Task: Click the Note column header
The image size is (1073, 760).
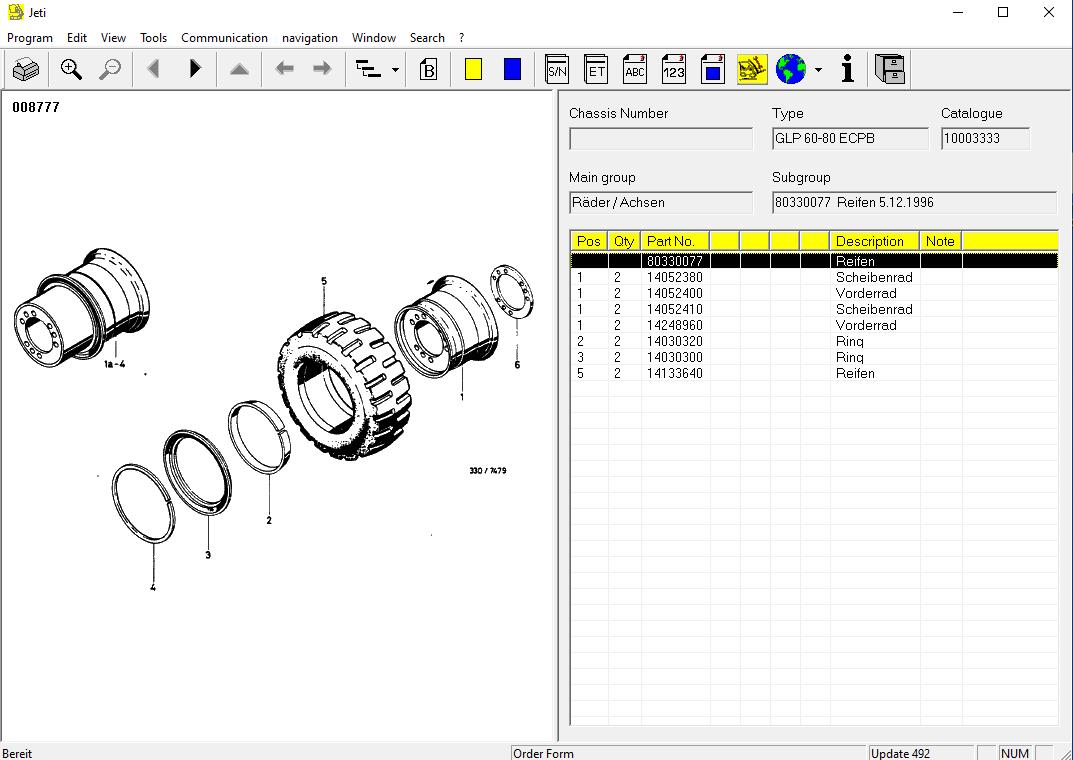Action: [941, 241]
